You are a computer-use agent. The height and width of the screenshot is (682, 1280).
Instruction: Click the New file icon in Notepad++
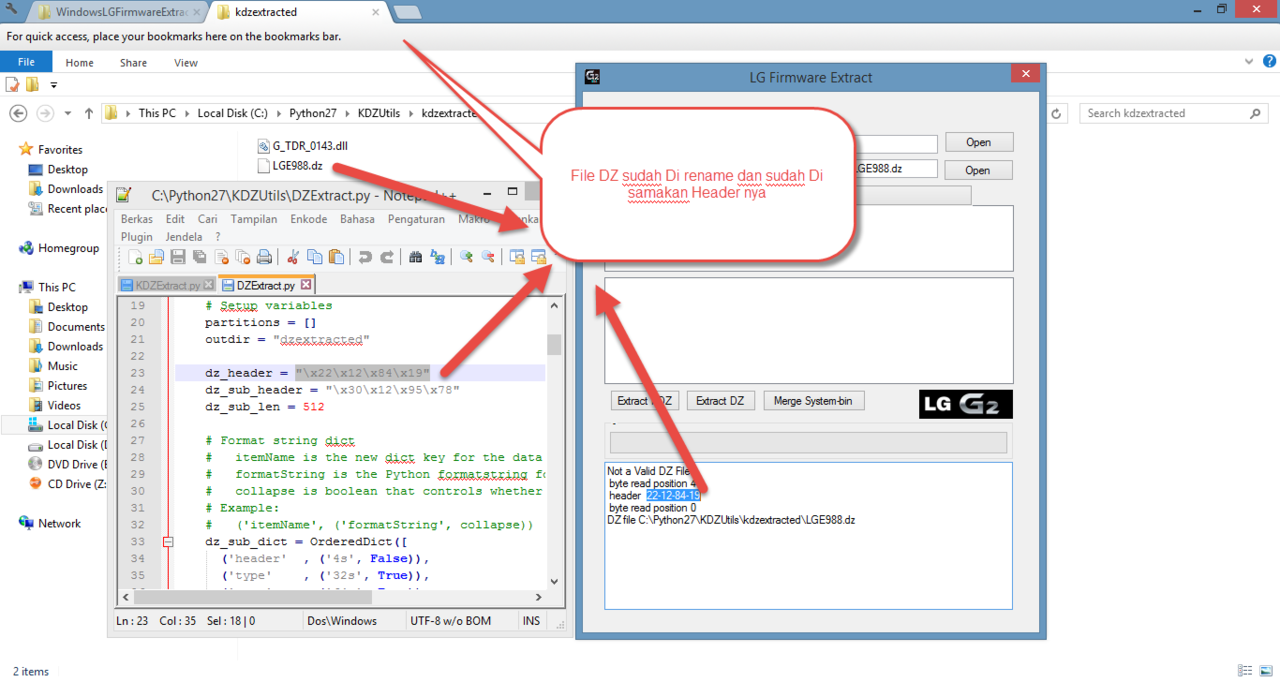[x=135, y=258]
